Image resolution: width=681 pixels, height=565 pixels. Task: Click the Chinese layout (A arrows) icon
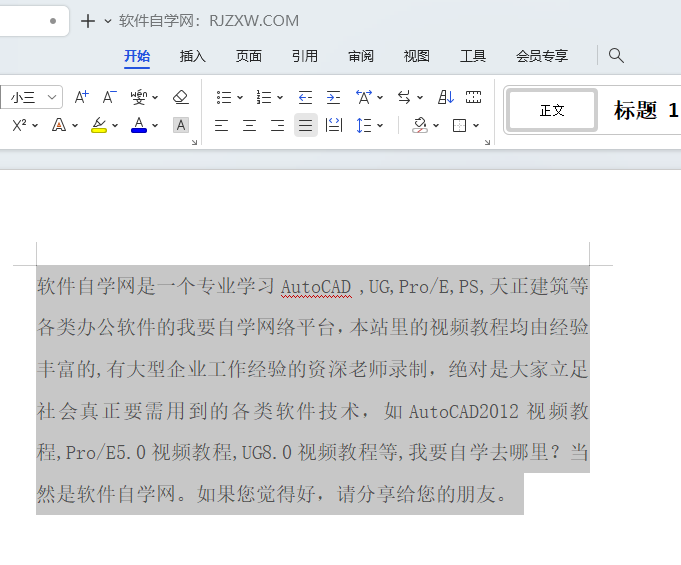click(364, 97)
